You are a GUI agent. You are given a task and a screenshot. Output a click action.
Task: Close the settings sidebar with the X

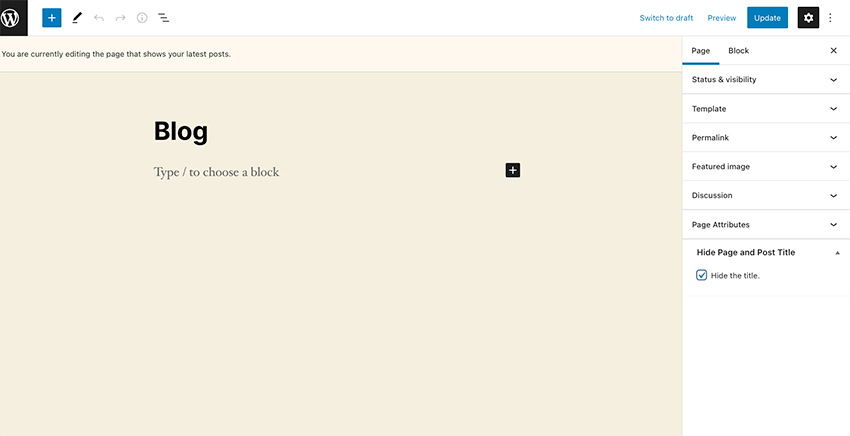point(834,50)
